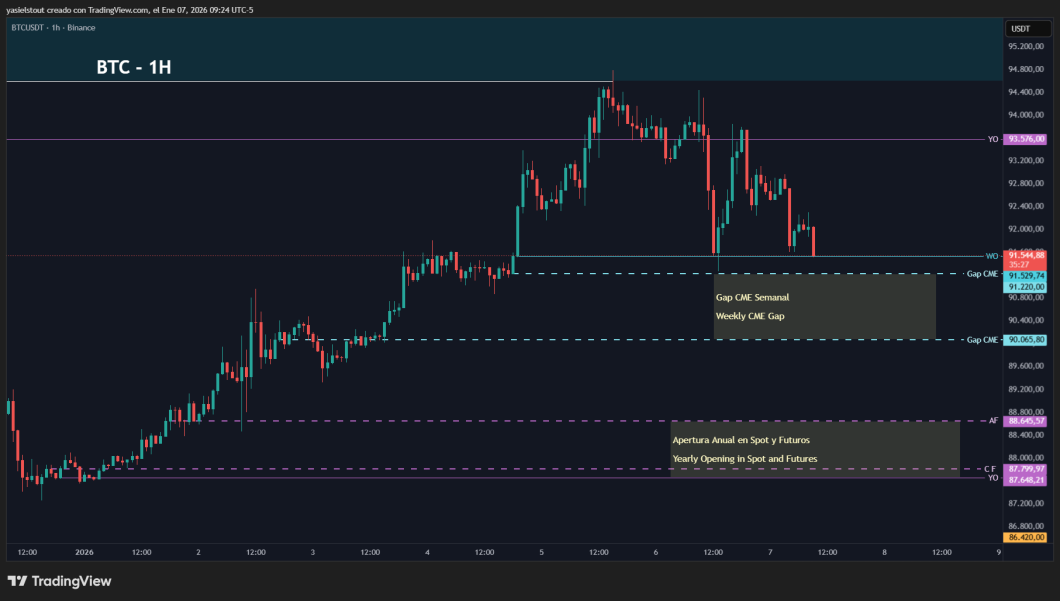Select the YO 87.648,21 price label

point(1025,480)
